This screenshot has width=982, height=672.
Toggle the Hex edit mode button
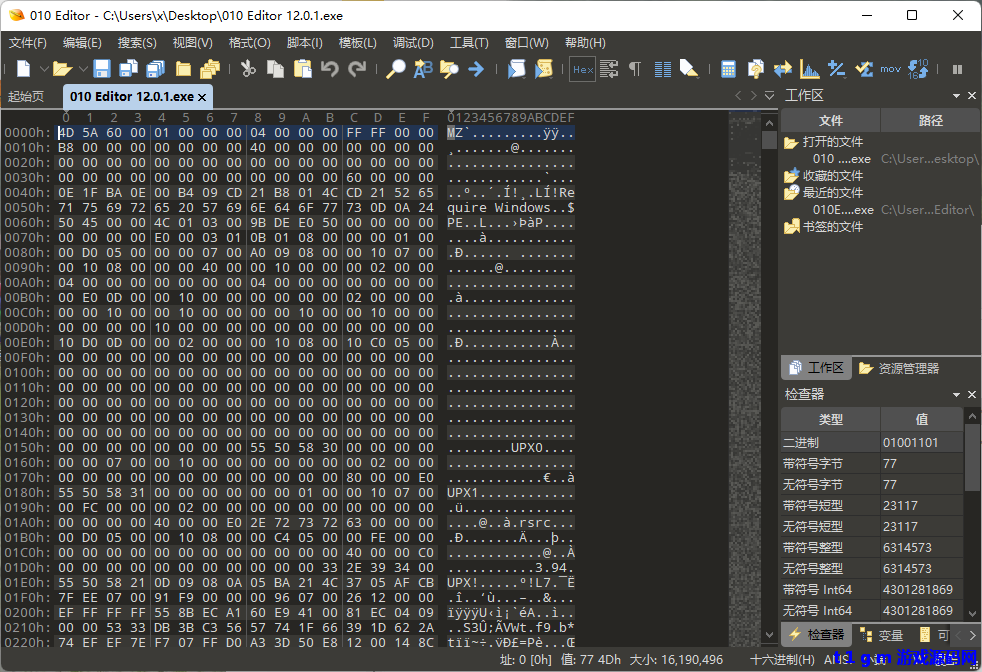[582, 69]
